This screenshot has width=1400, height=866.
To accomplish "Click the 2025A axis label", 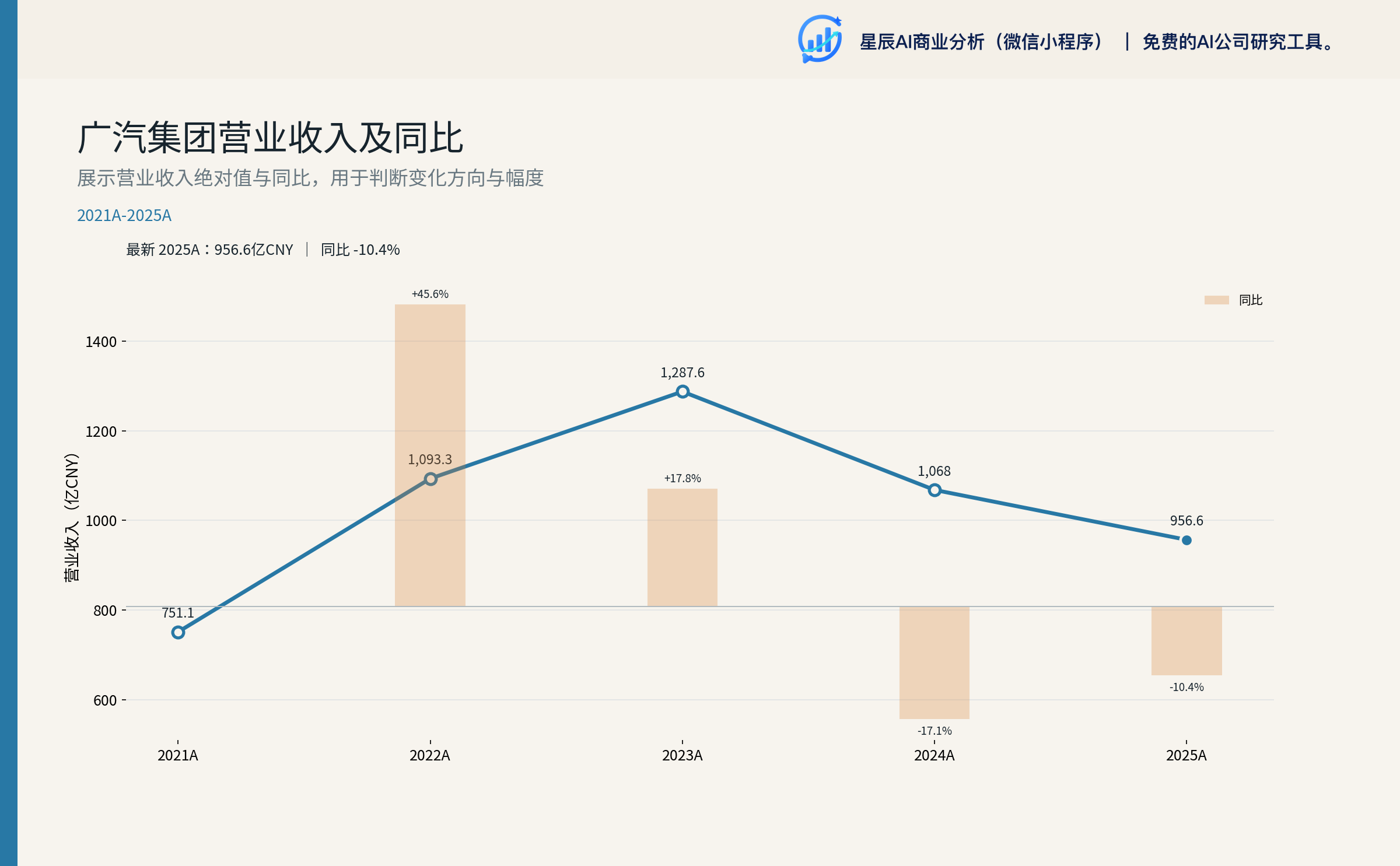I will (x=1186, y=756).
